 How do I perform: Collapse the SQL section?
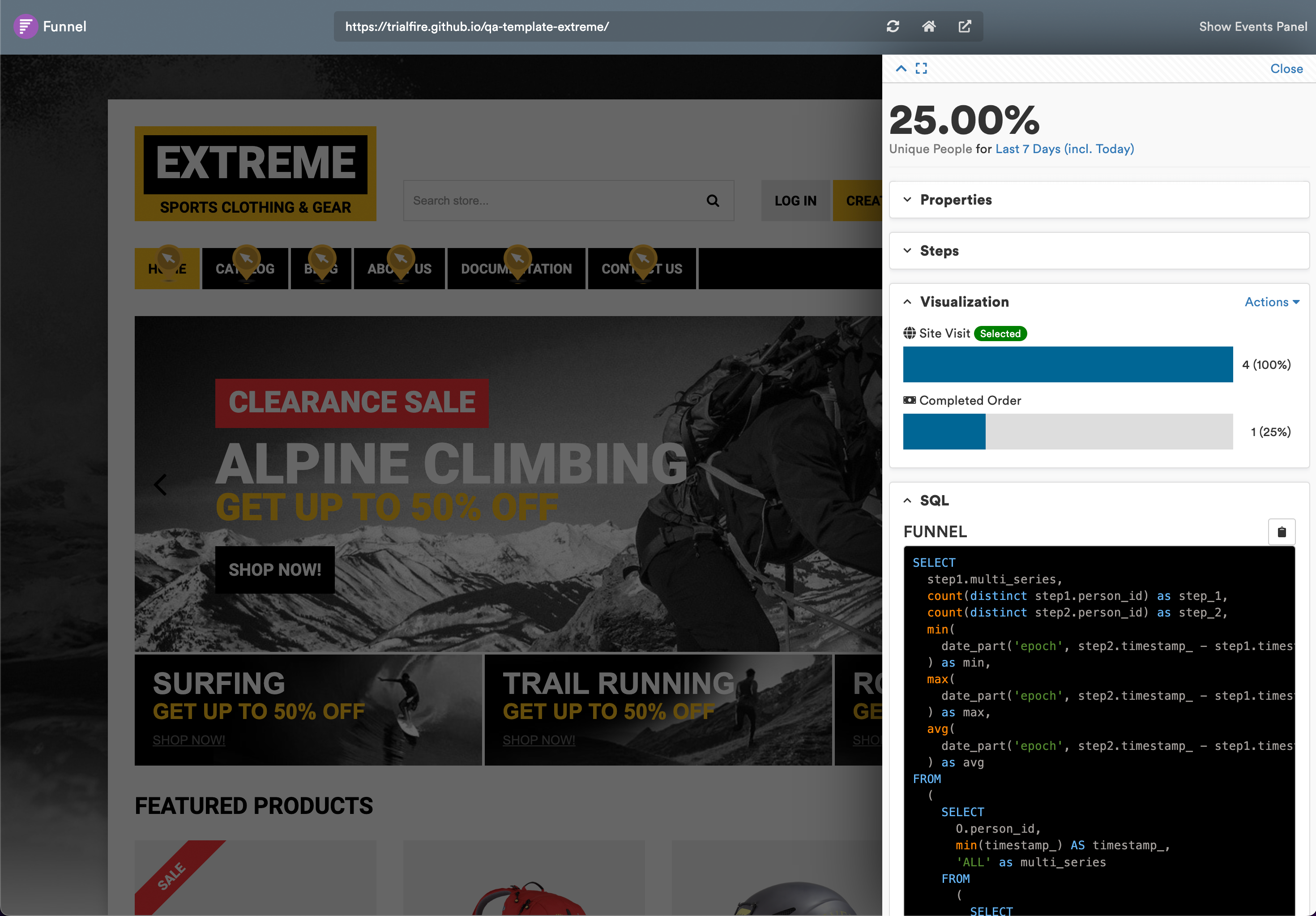click(x=934, y=501)
